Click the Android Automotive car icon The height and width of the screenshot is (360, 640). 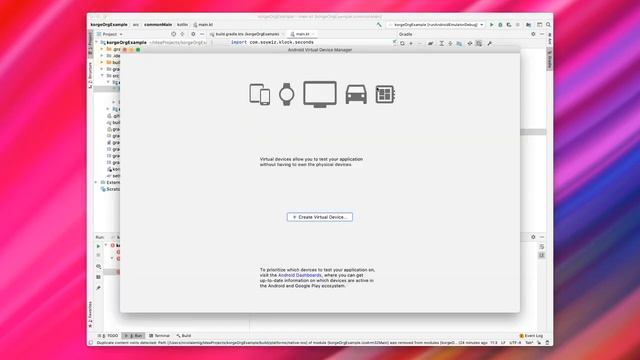coord(356,94)
